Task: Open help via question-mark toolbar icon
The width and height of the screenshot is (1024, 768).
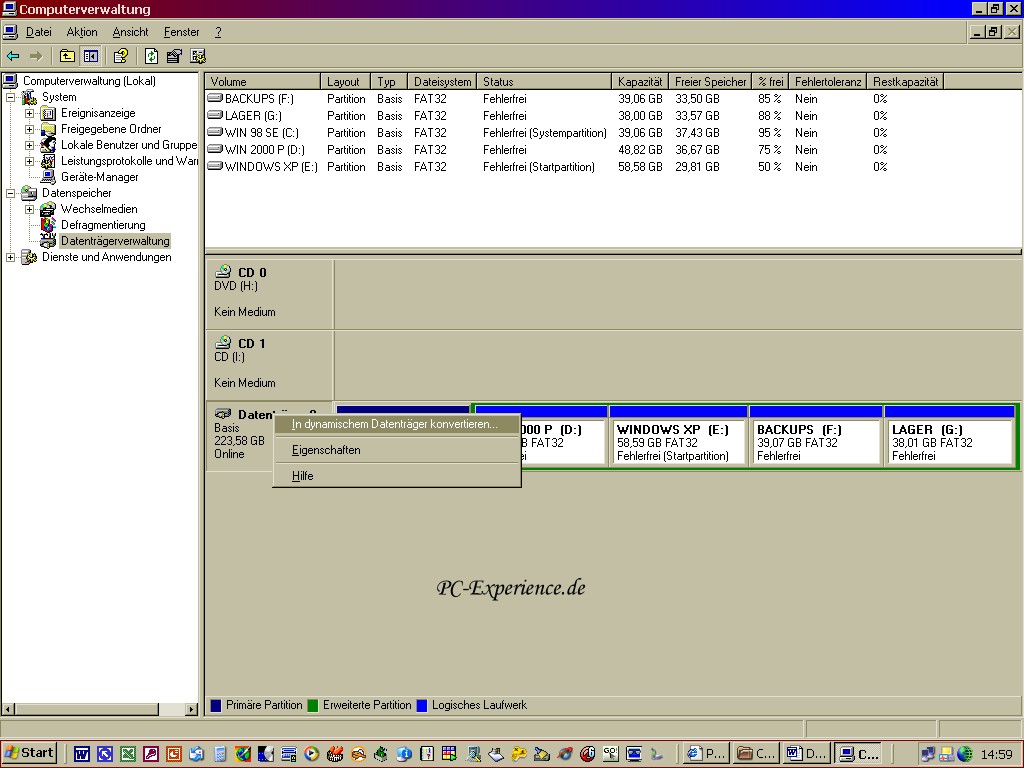Action: point(120,56)
